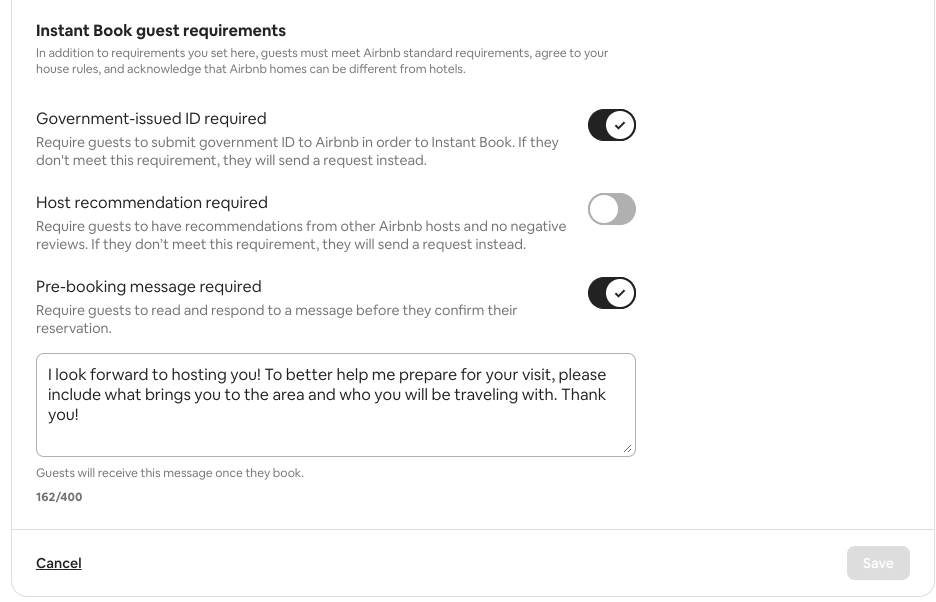Click the Save button
936x602 pixels.
(878, 563)
